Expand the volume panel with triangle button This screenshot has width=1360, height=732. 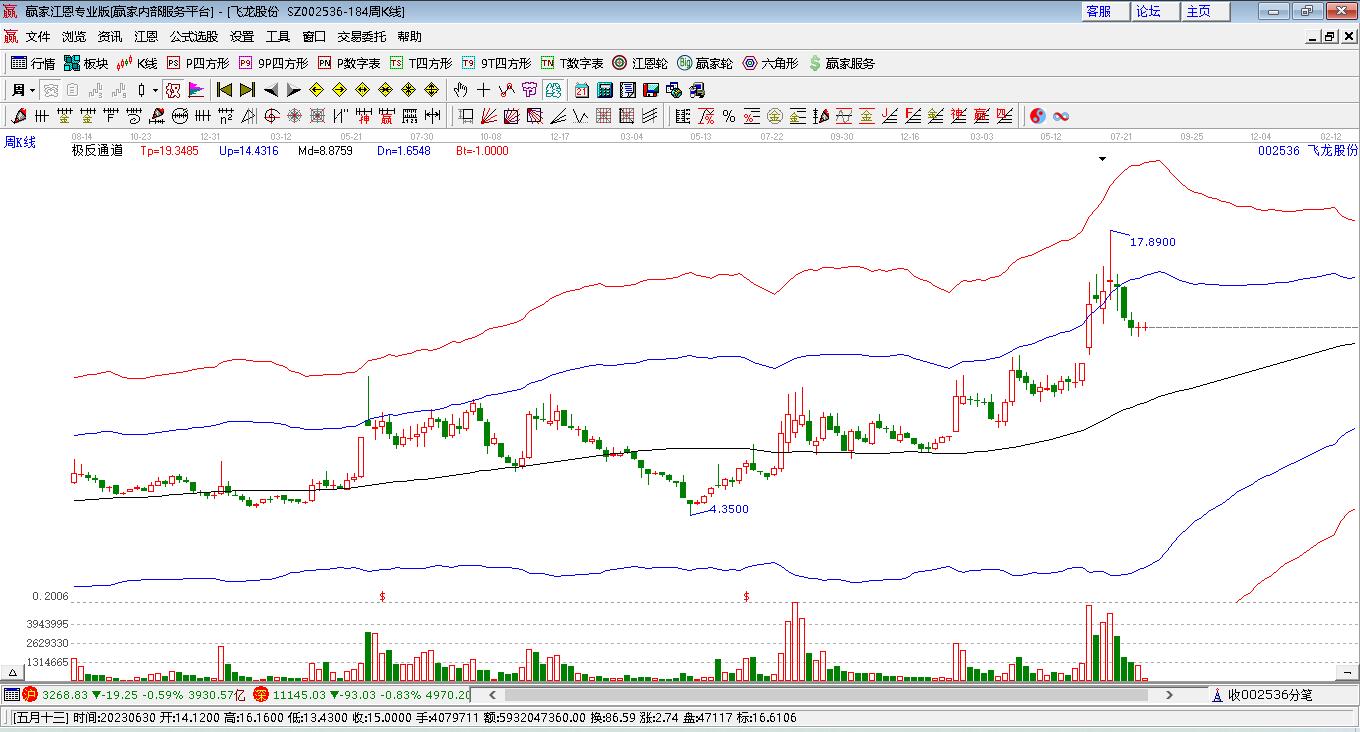coord(14,672)
